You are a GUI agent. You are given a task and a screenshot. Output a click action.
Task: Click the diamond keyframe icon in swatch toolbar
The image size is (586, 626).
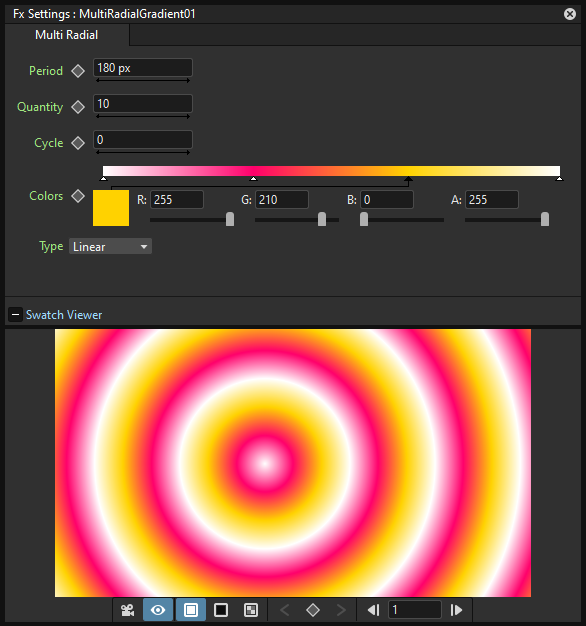tap(313, 610)
